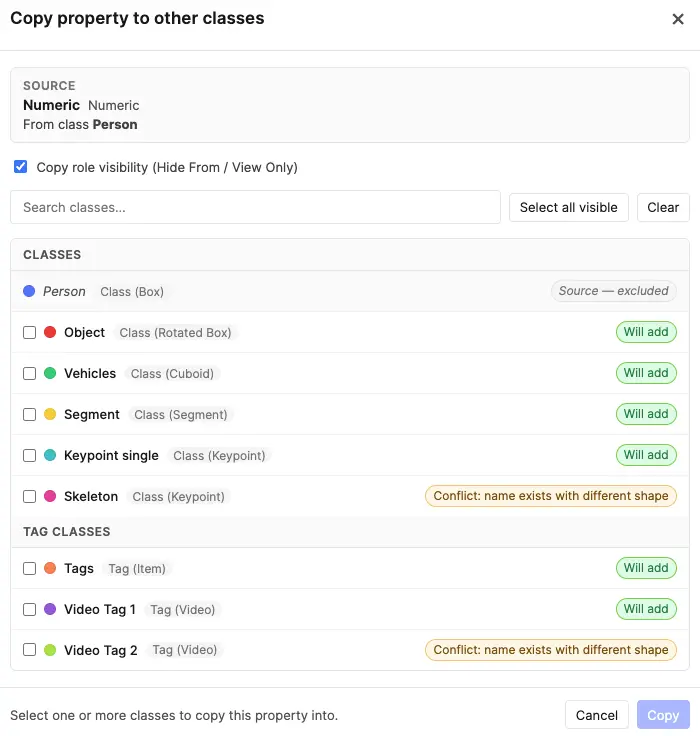Click the Copy button
Screen dimensions: 700x736
(663, 715)
